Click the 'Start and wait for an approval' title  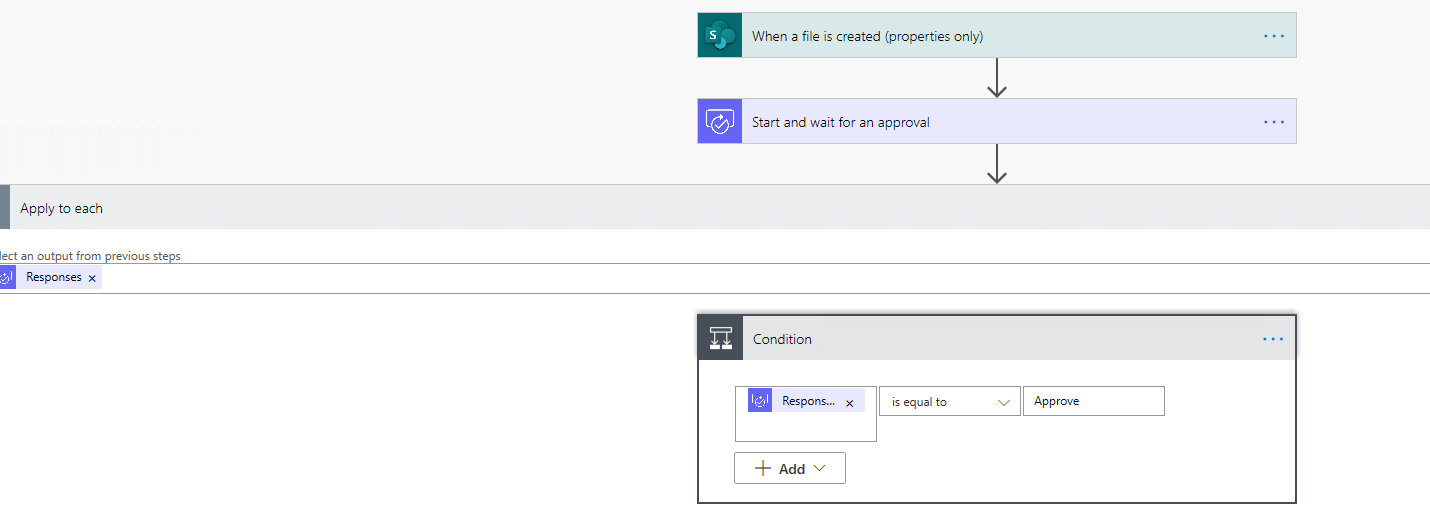click(x=841, y=122)
